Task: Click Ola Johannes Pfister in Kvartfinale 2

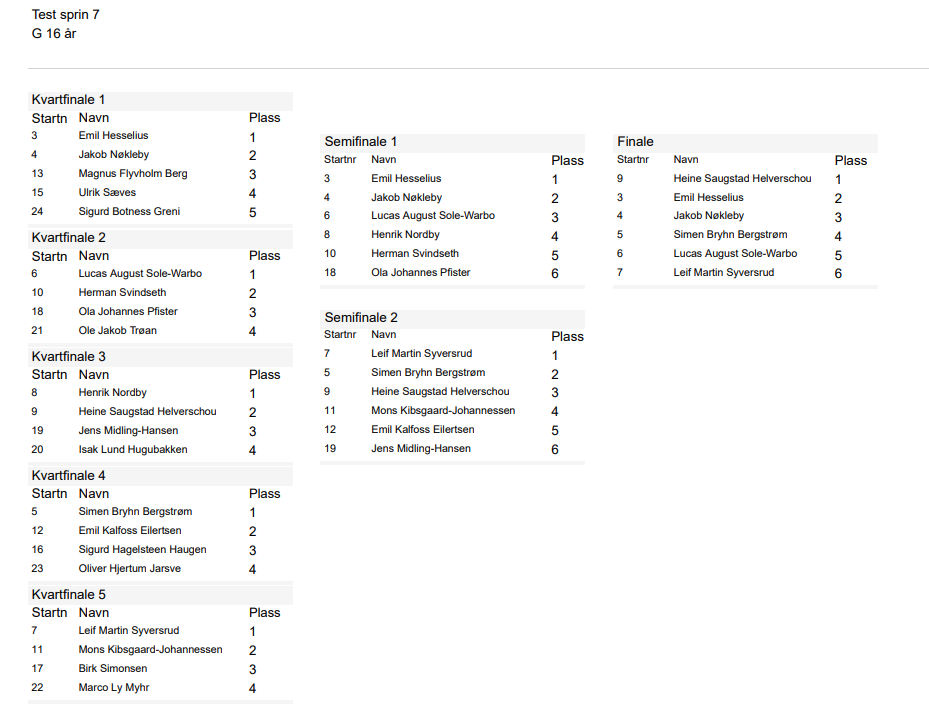Action: coord(128,312)
